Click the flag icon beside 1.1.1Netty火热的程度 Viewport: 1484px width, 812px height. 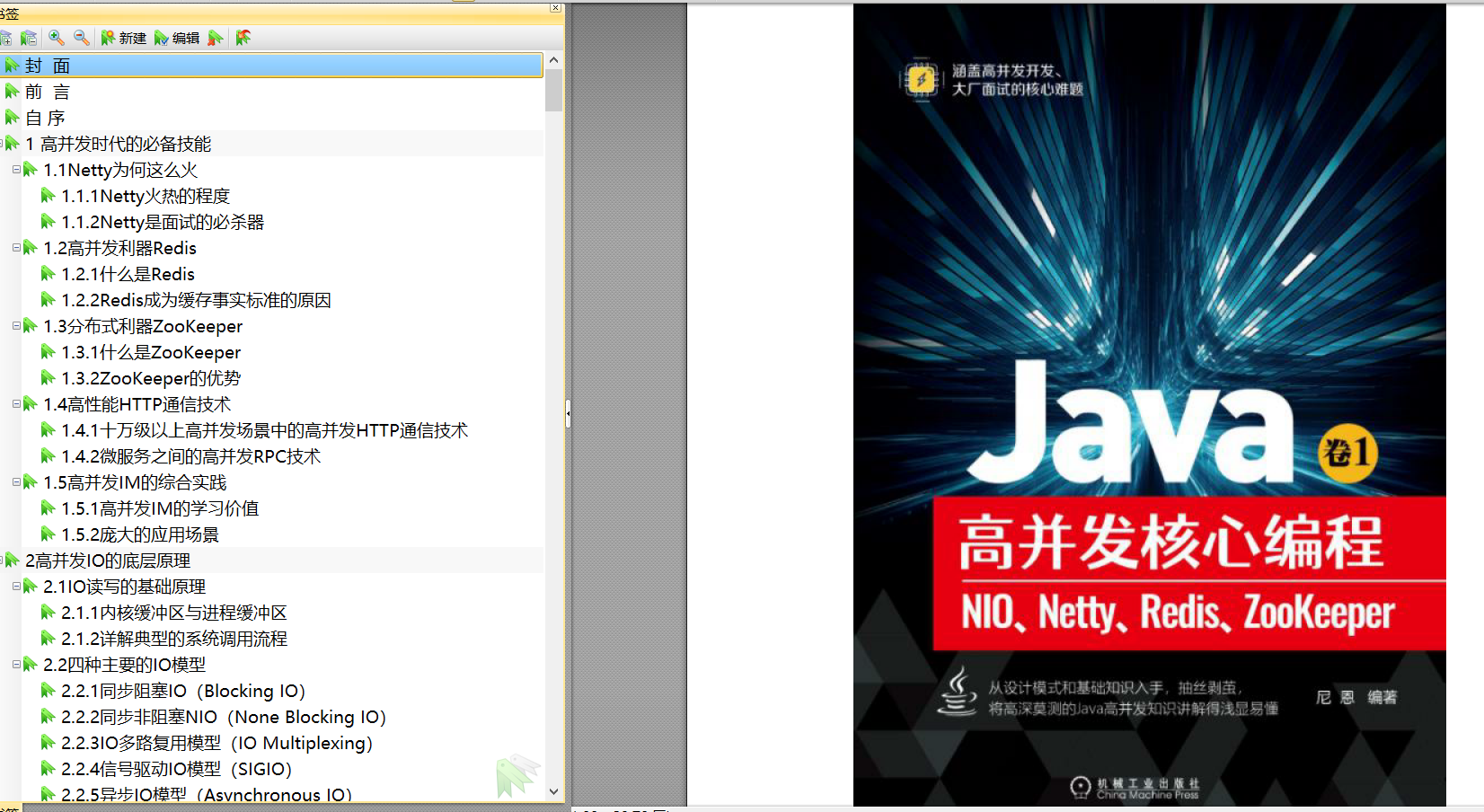pyautogui.click(x=48, y=196)
